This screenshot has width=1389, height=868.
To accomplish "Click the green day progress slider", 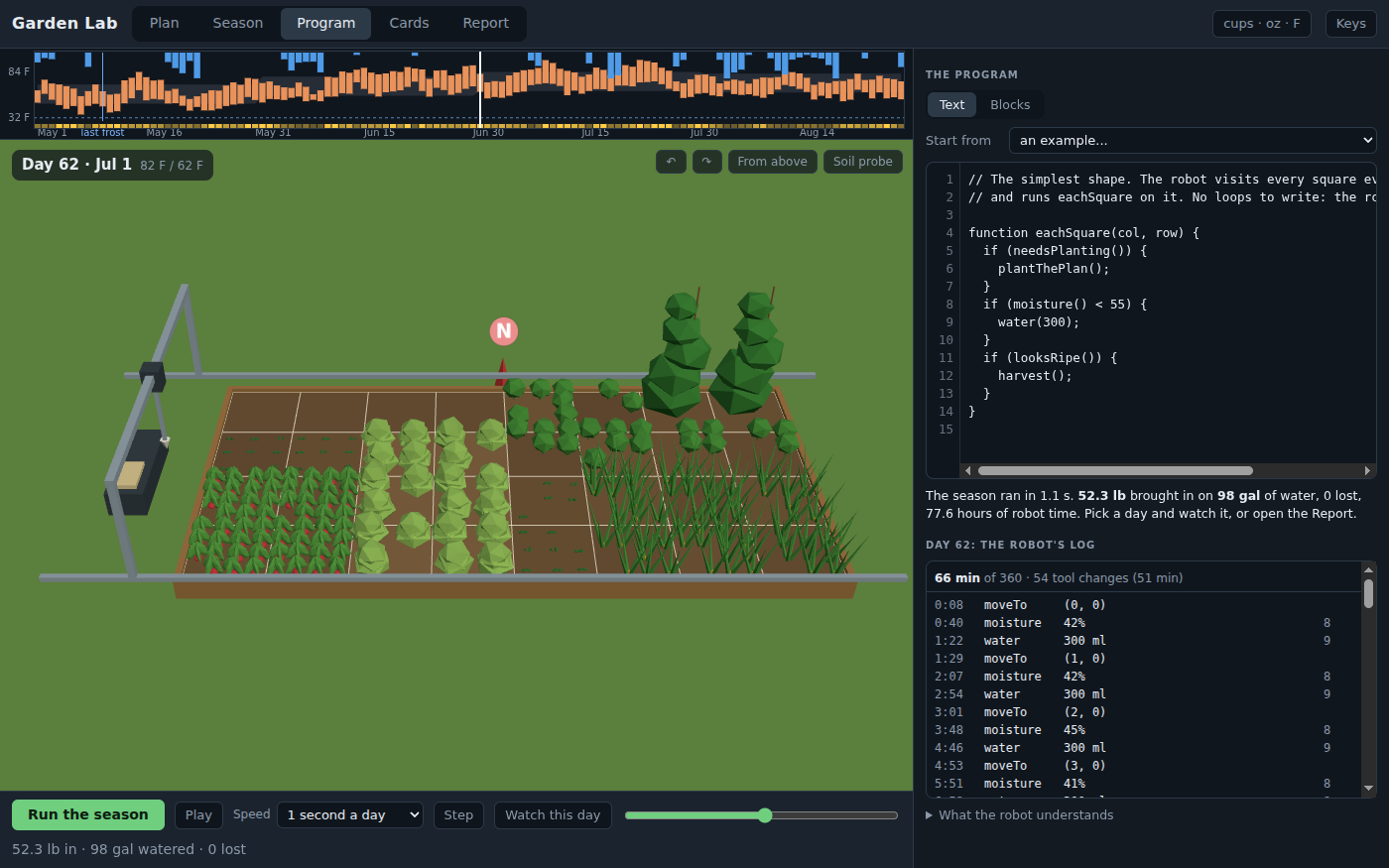I will point(761,815).
